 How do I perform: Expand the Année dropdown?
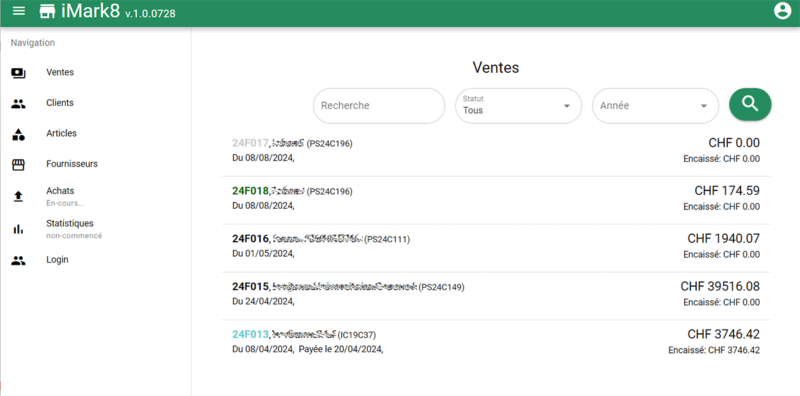point(655,106)
